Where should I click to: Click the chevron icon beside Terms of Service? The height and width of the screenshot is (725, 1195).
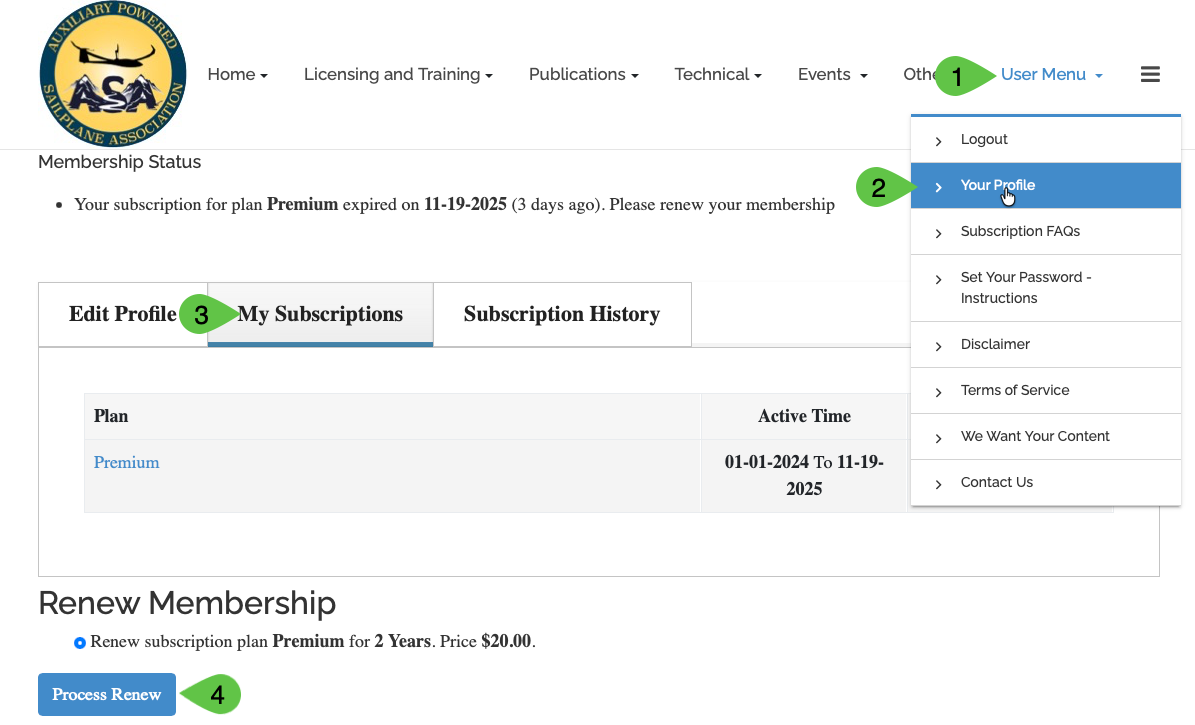938,392
